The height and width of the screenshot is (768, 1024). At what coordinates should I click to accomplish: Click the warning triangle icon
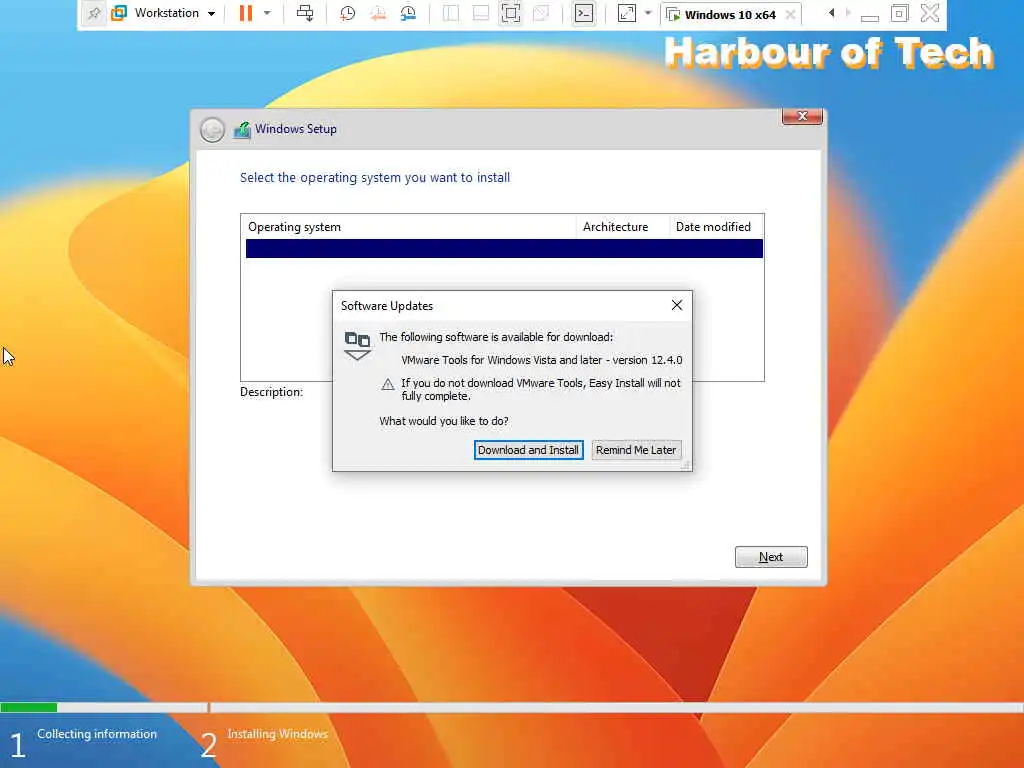388,384
